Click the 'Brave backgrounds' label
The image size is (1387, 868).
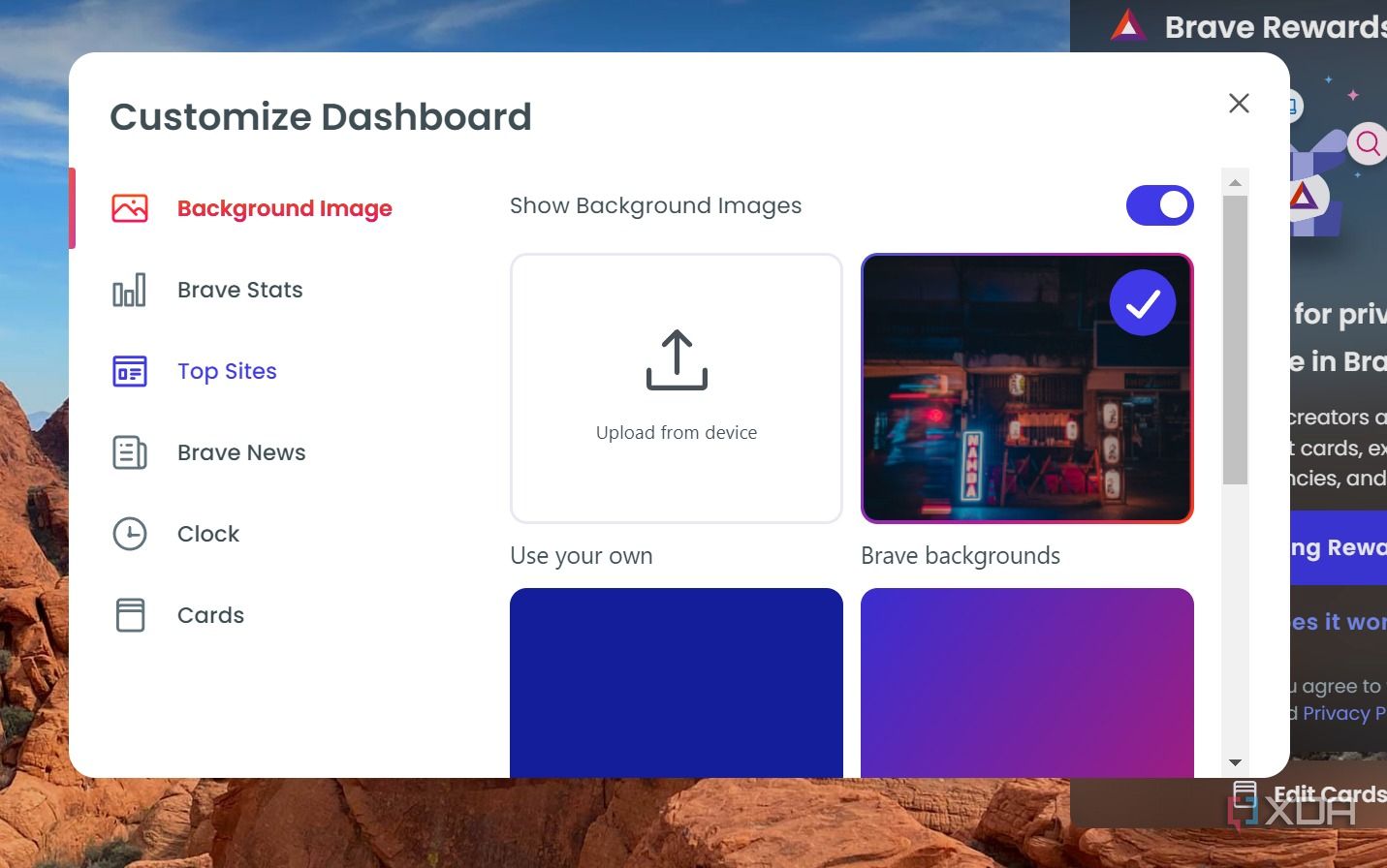tap(961, 556)
